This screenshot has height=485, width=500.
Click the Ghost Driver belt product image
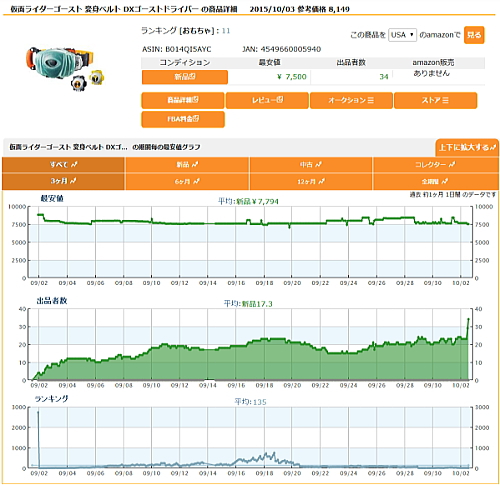[x=65, y=68]
